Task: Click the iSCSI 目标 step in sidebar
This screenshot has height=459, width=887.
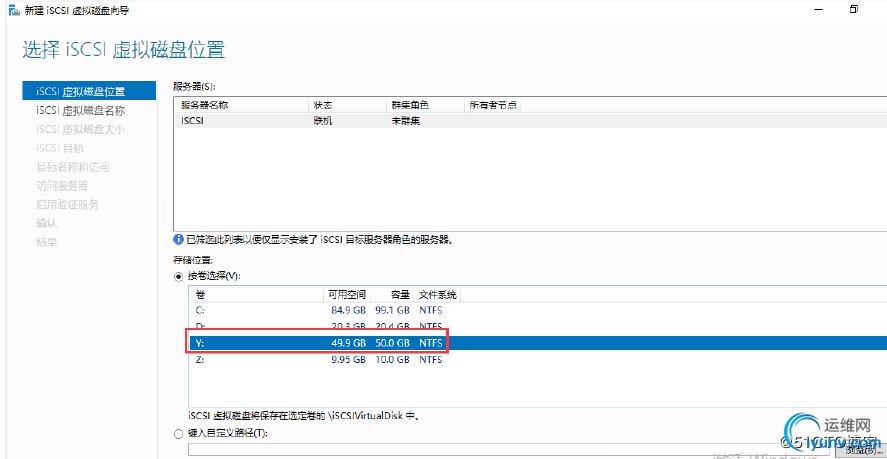Action: coord(60,148)
